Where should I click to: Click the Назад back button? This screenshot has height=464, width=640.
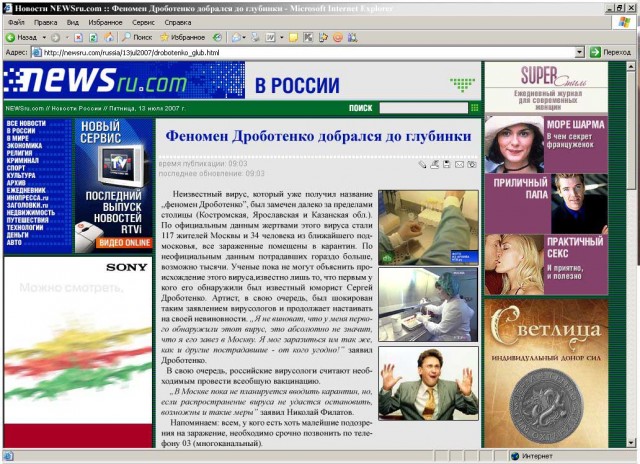tap(21, 38)
